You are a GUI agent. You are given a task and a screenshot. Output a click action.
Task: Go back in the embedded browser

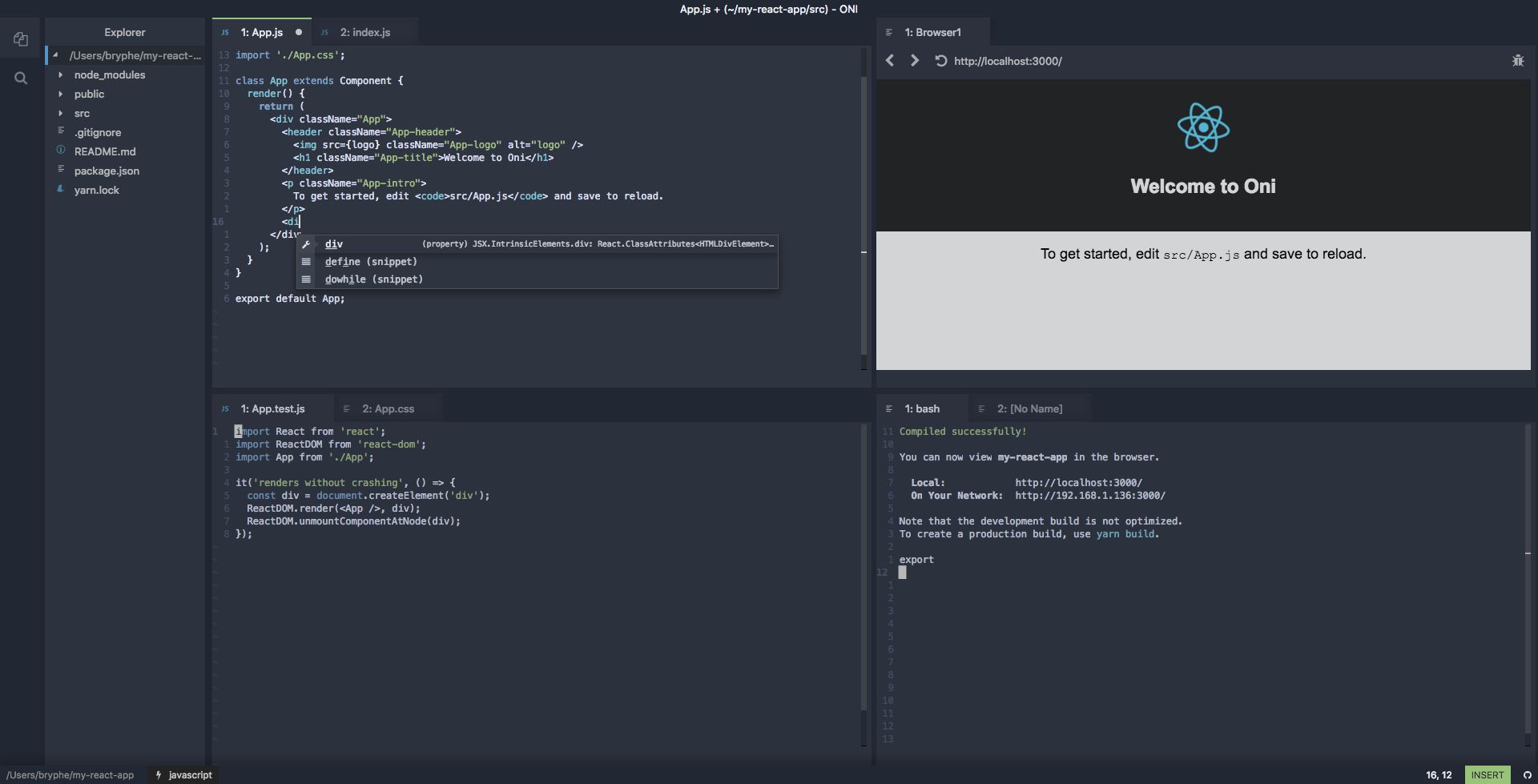(889, 61)
